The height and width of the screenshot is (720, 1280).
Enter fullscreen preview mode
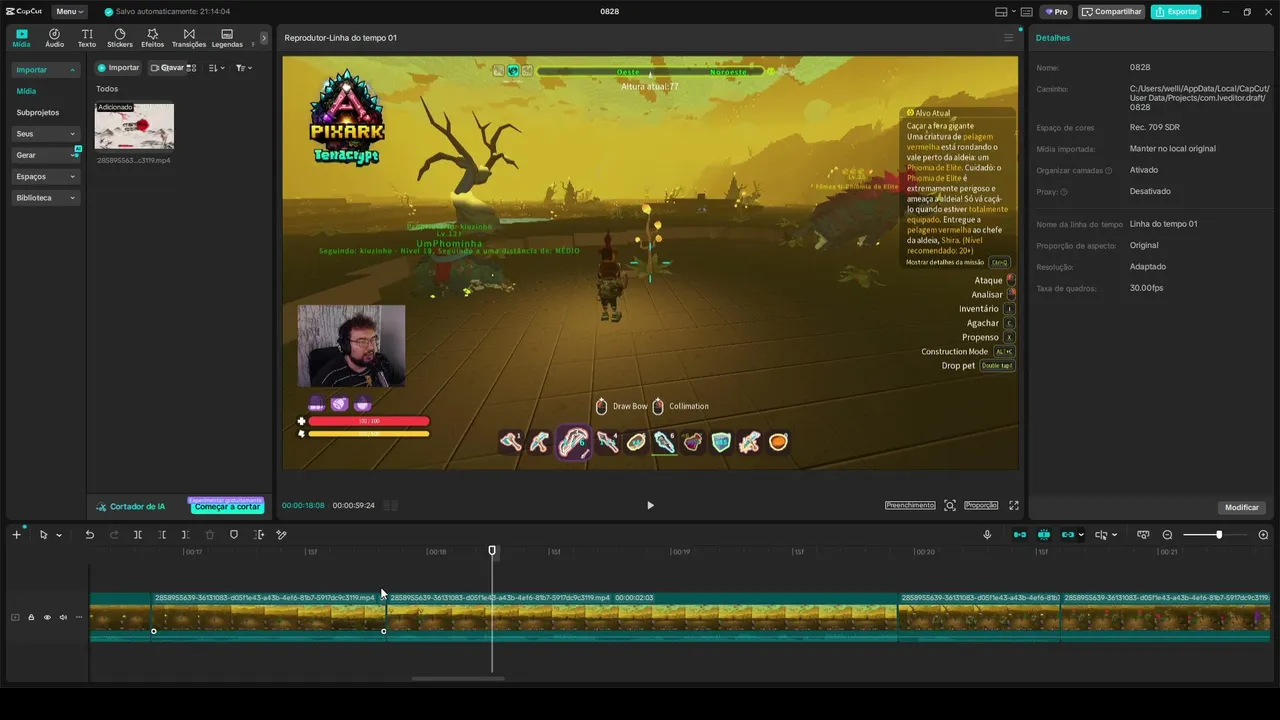coord(1013,506)
